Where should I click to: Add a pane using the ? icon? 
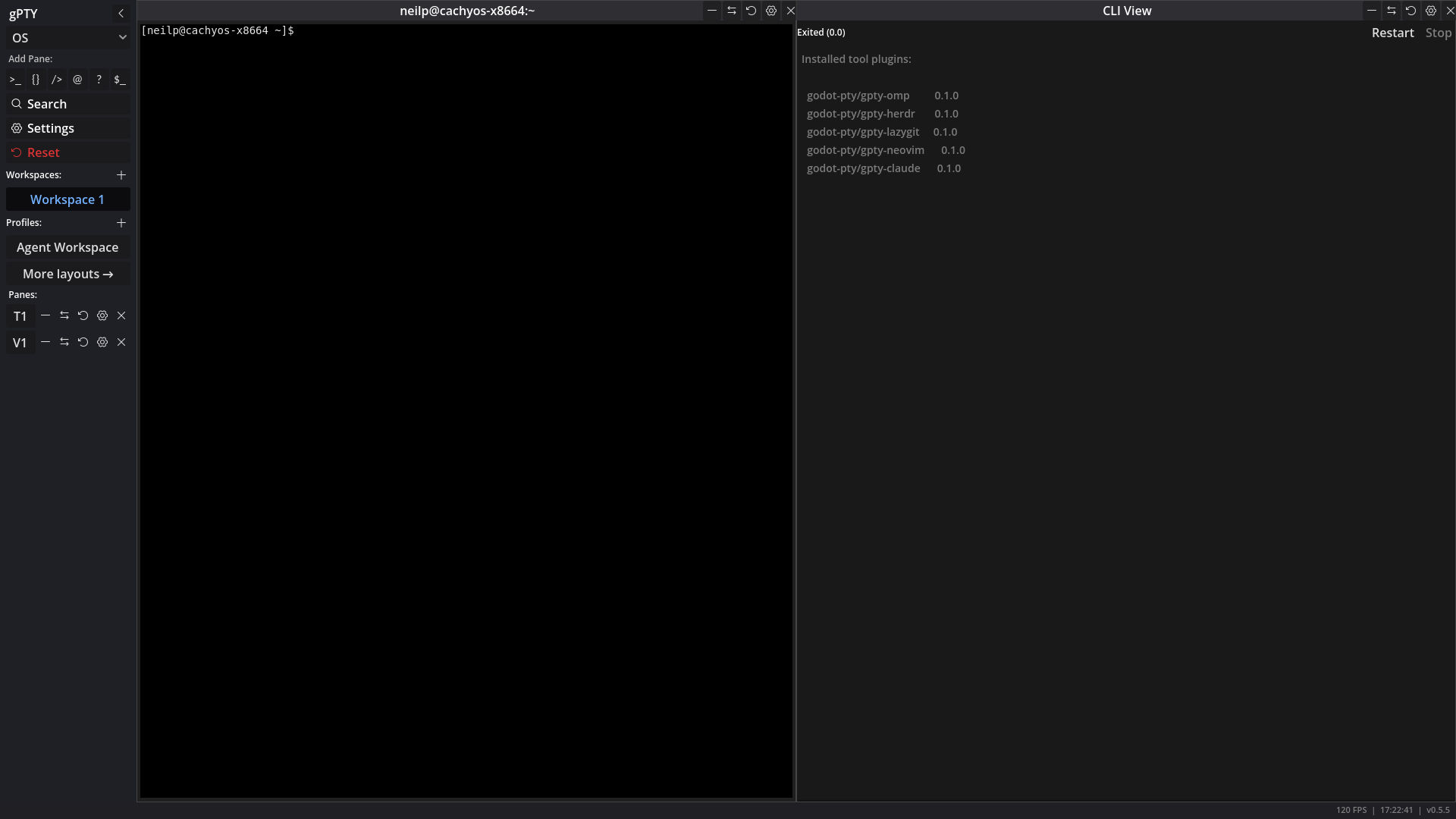point(99,80)
